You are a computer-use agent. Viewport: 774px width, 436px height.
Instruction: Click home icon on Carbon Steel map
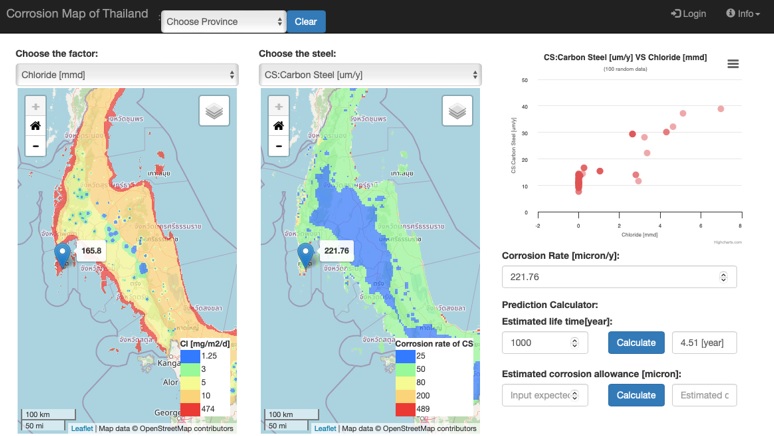pyautogui.click(x=279, y=126)
